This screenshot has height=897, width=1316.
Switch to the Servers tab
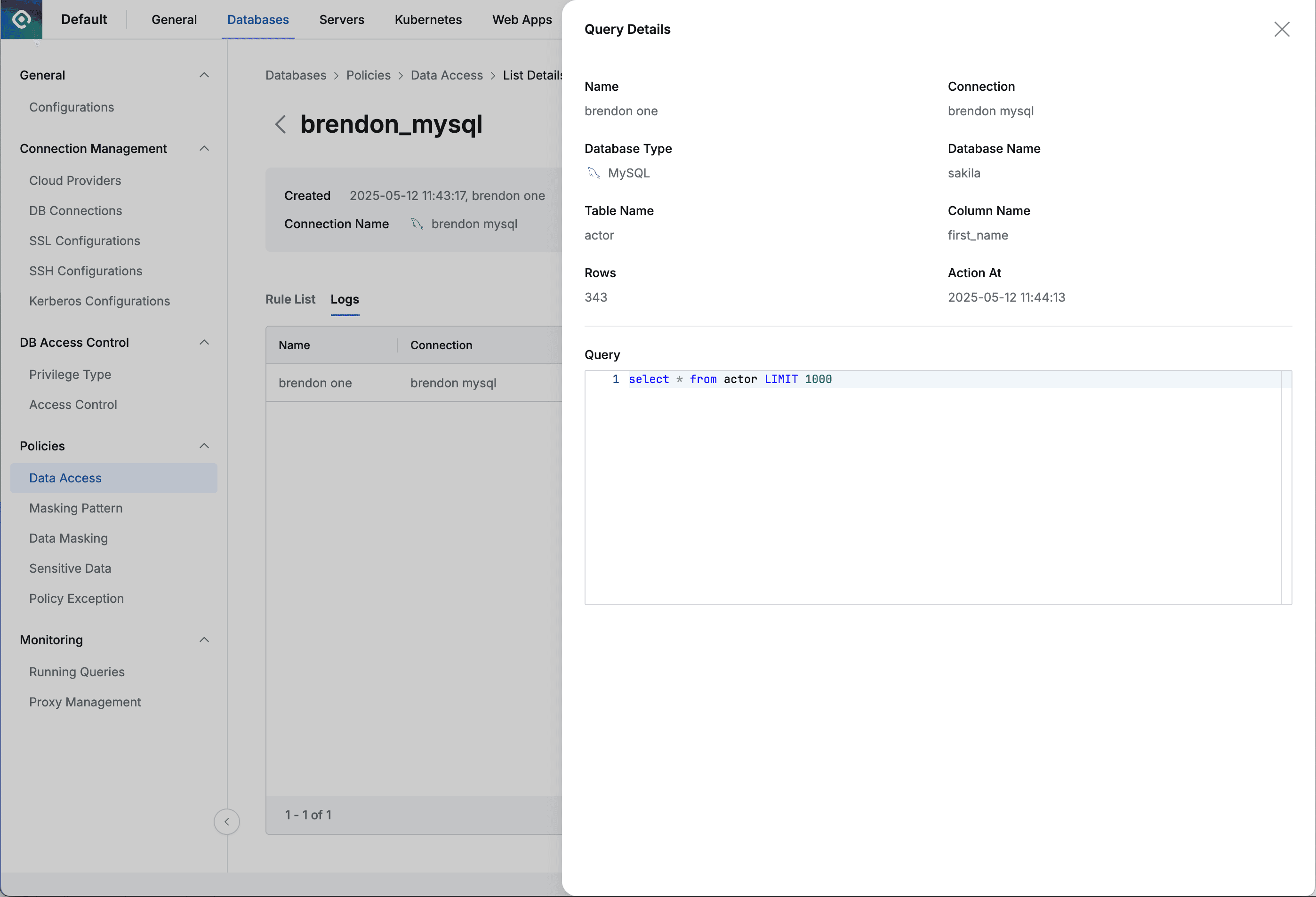[341, 19]
